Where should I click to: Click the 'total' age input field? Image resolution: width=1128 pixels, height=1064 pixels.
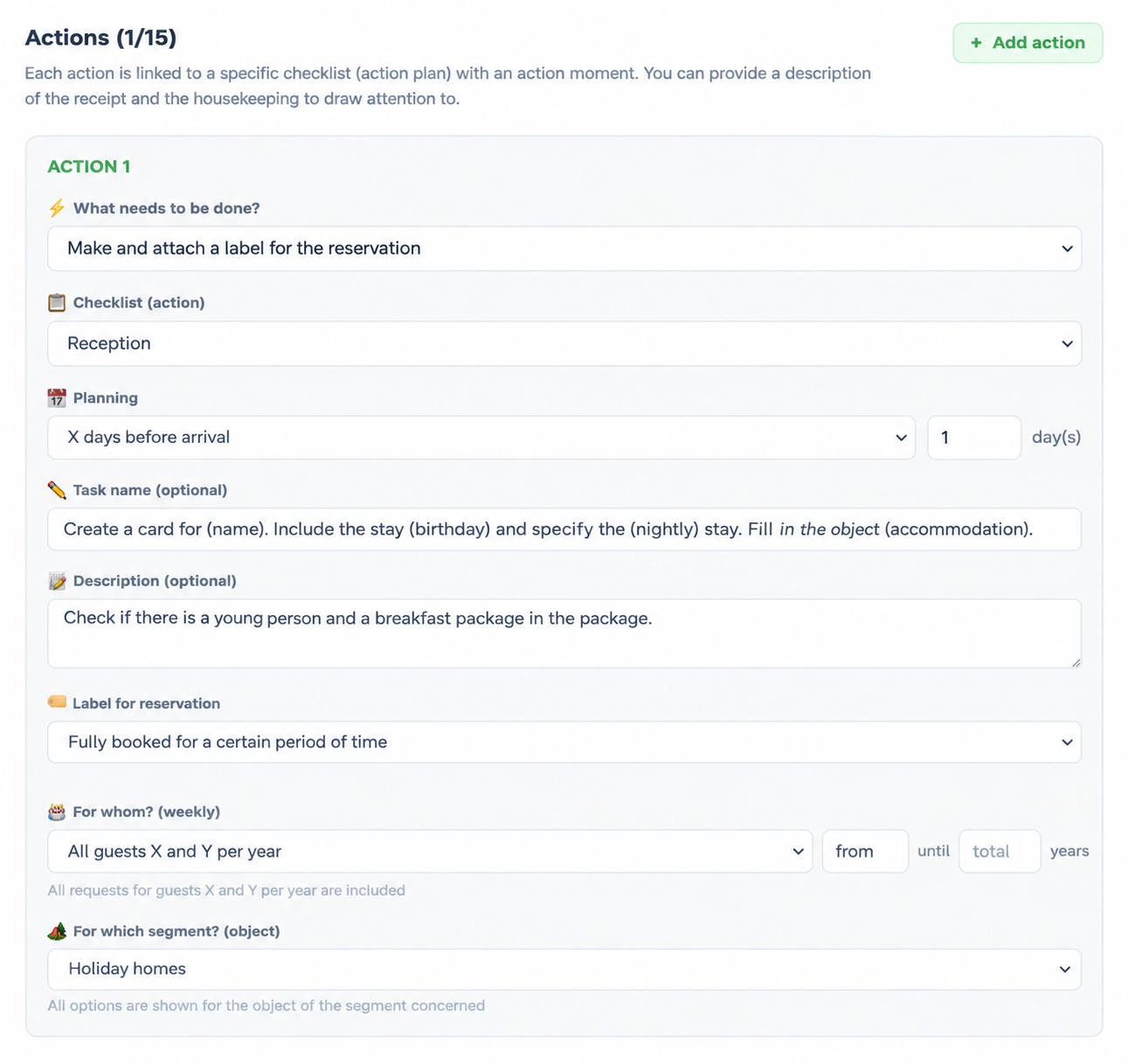(1000, 852)
